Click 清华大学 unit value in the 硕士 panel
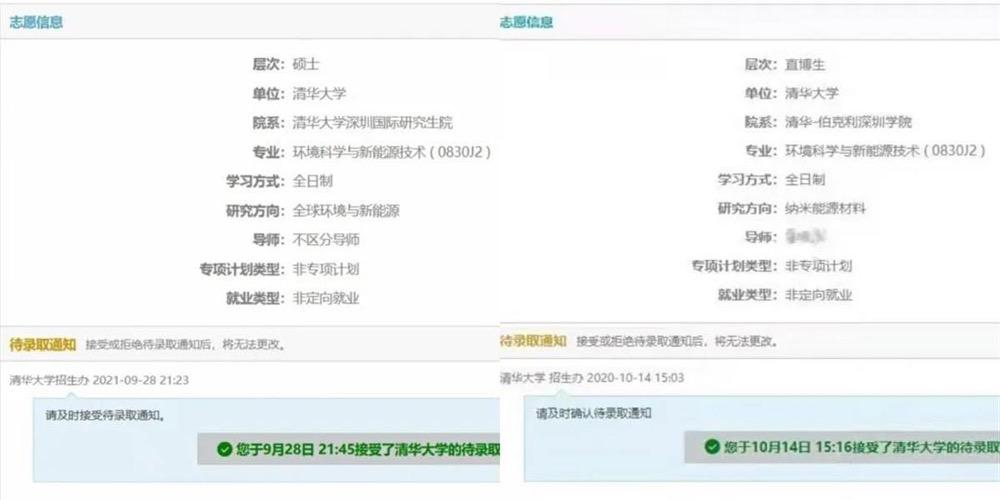This screenshot has height=500, width=1000. 319,94
